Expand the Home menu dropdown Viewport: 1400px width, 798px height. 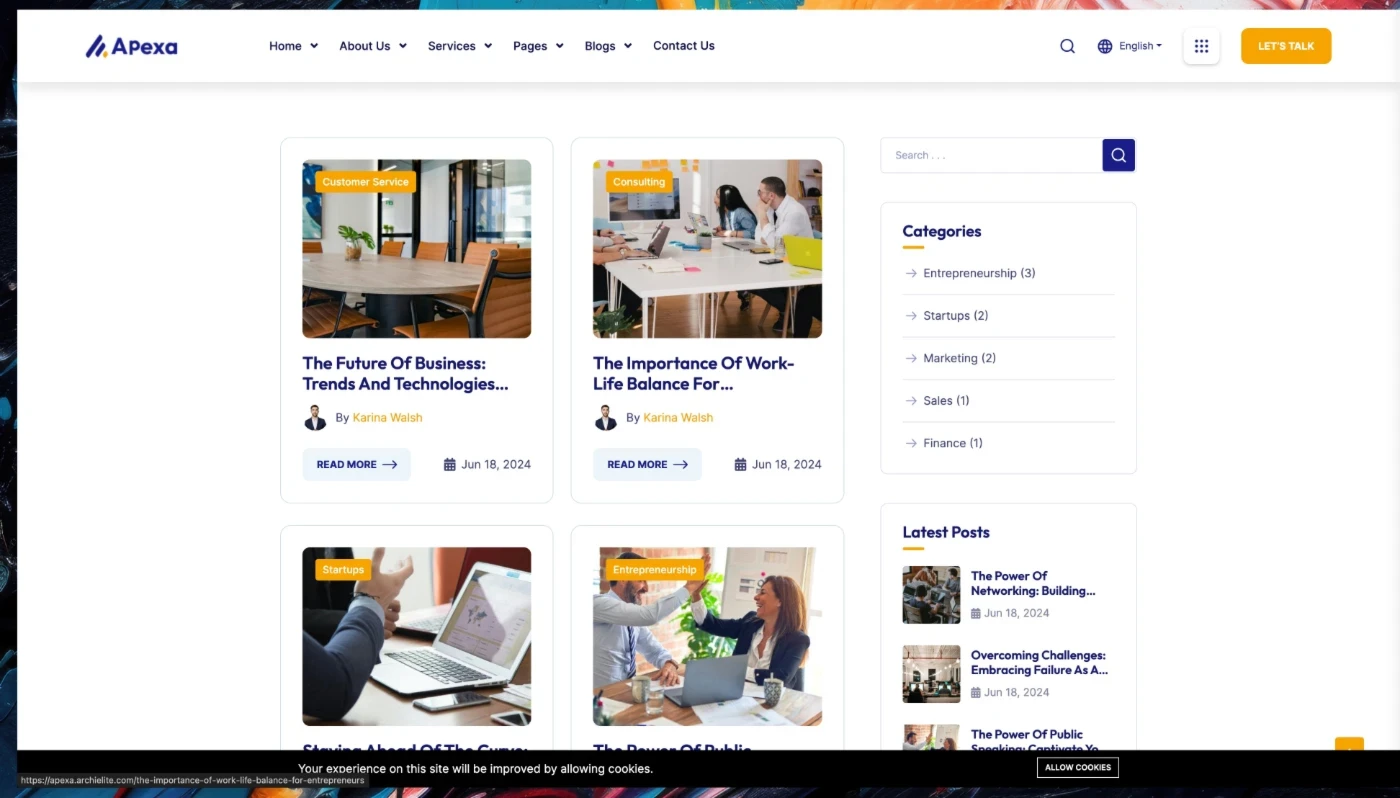point(293,46)
